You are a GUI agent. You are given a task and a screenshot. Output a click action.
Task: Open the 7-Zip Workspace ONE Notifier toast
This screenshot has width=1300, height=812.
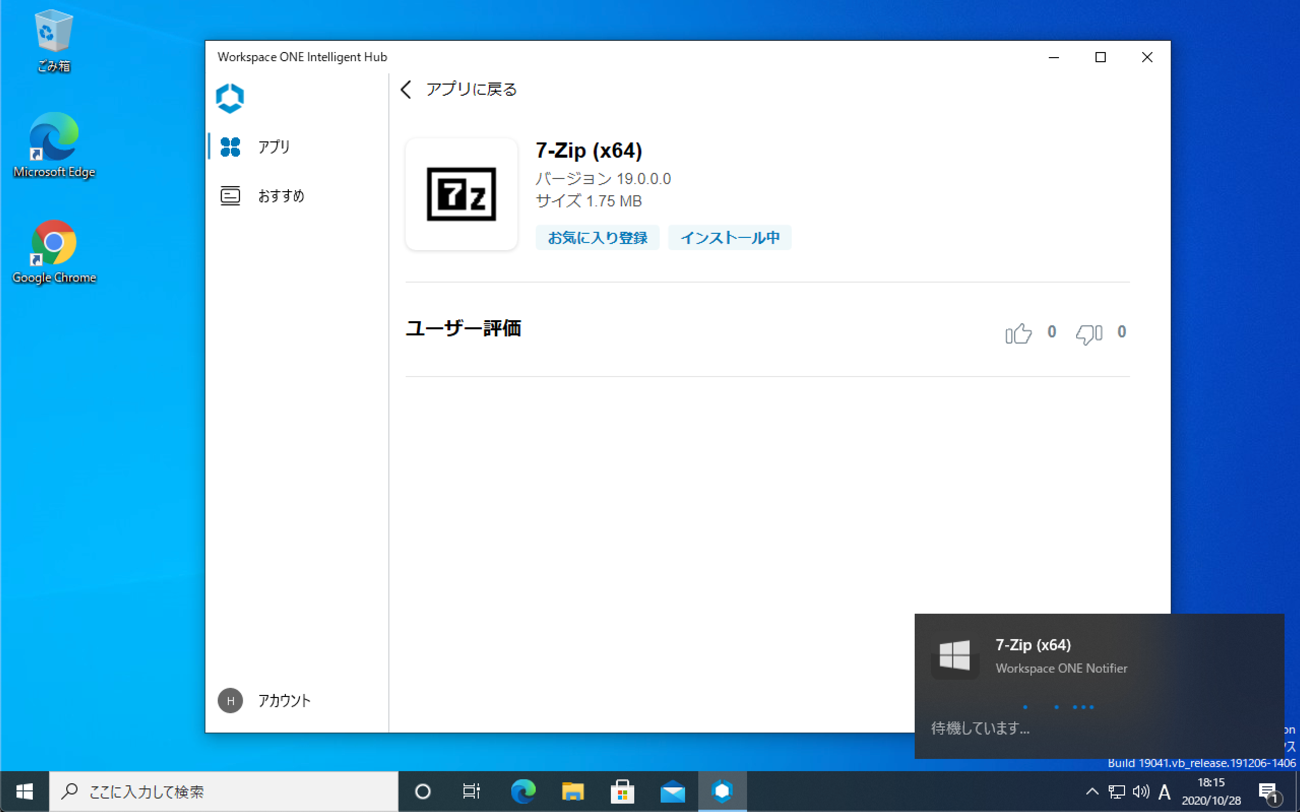pos(1099,686)
